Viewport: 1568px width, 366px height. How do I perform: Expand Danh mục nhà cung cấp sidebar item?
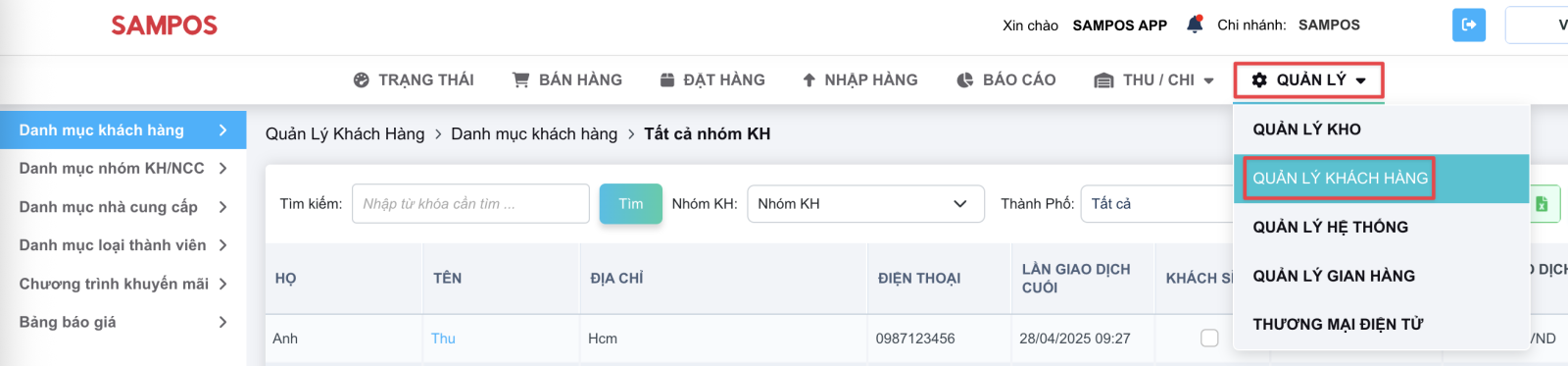(x=122, y=207)
